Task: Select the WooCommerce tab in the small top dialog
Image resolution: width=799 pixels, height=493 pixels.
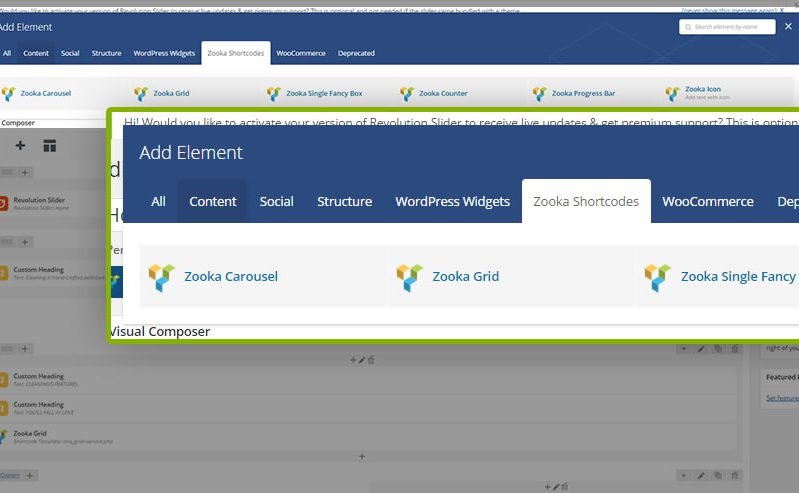Action: coord(301,53)
